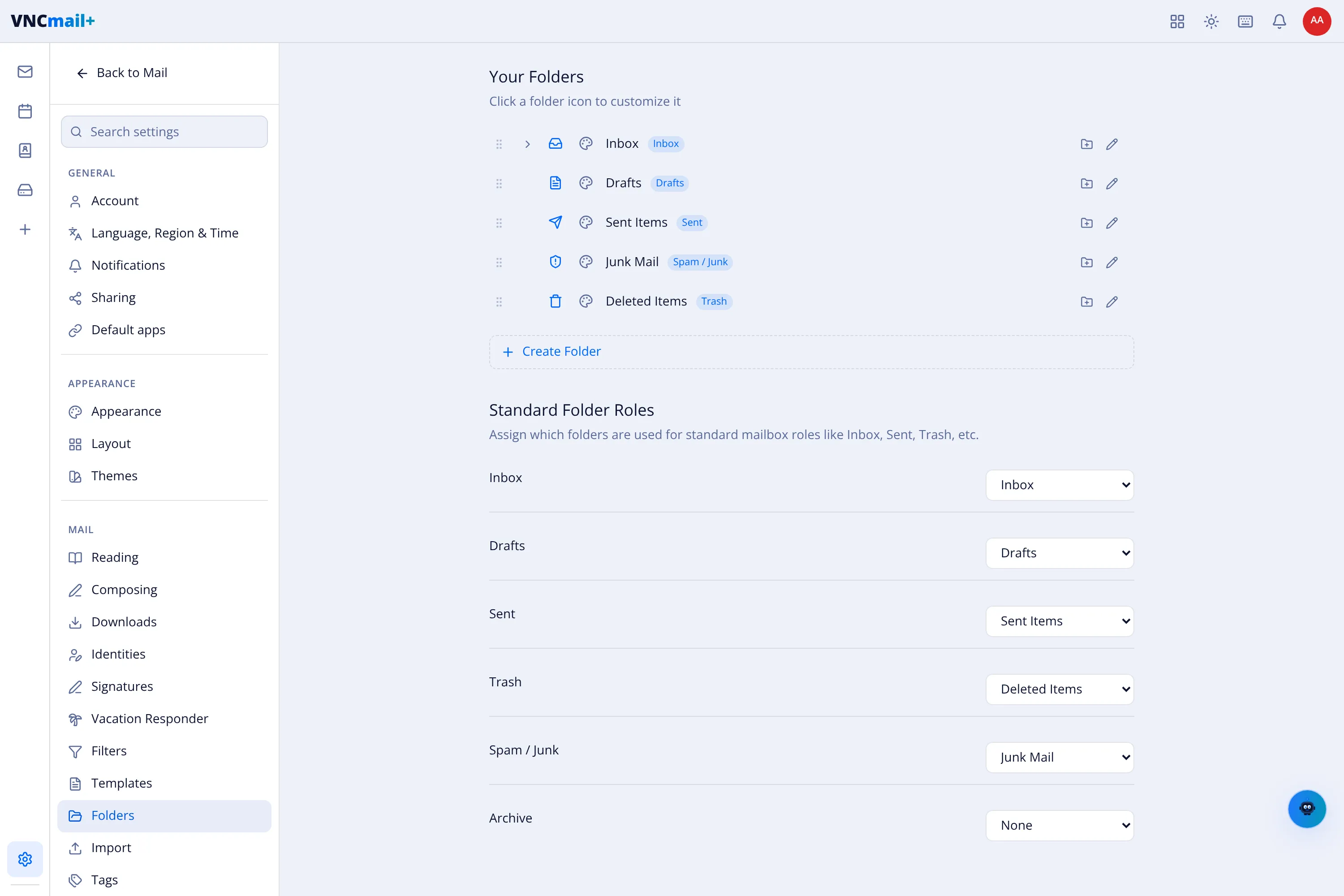Grab the Inbox row drag handle
Viewport: 1344px width, 896px height.
[499, 144]
